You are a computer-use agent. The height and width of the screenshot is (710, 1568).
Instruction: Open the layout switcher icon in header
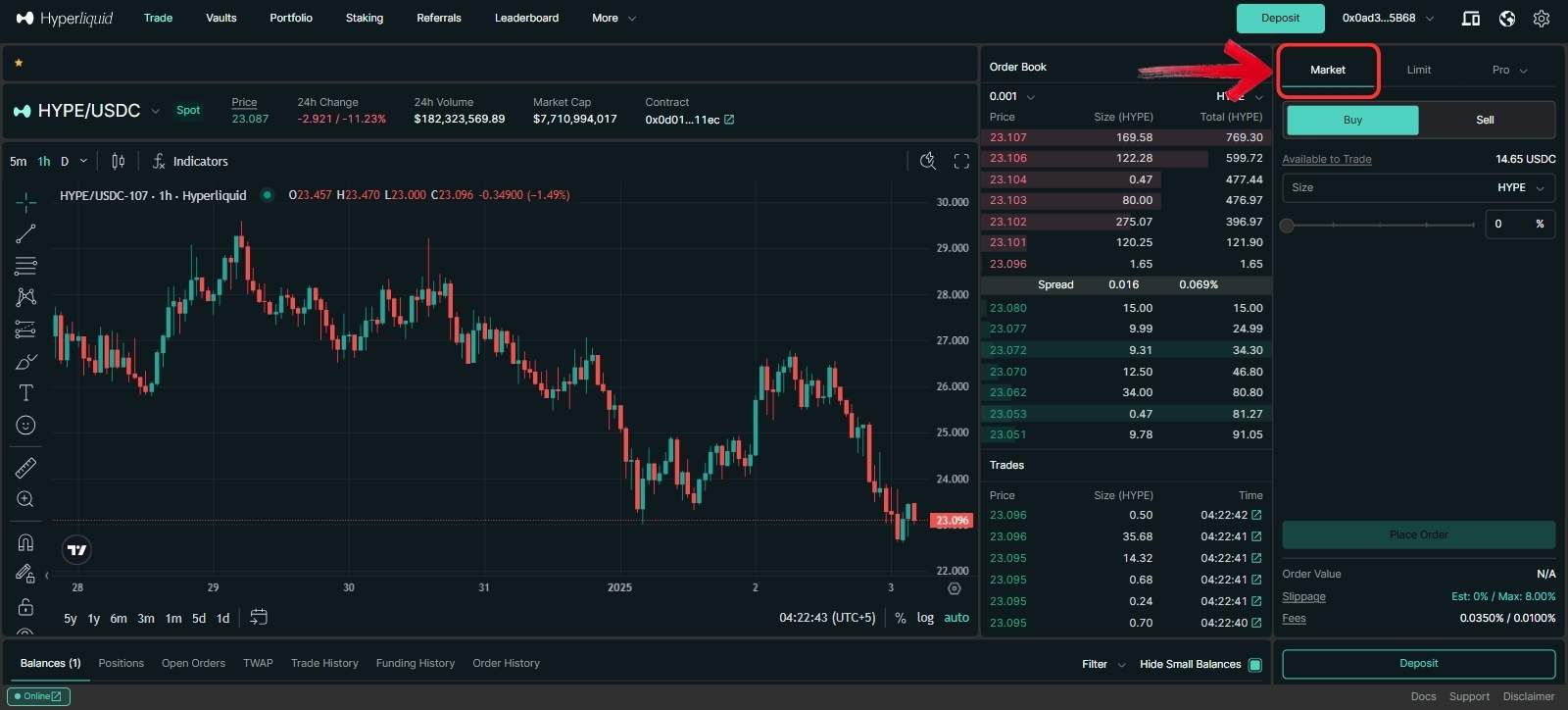(1470, 18)
